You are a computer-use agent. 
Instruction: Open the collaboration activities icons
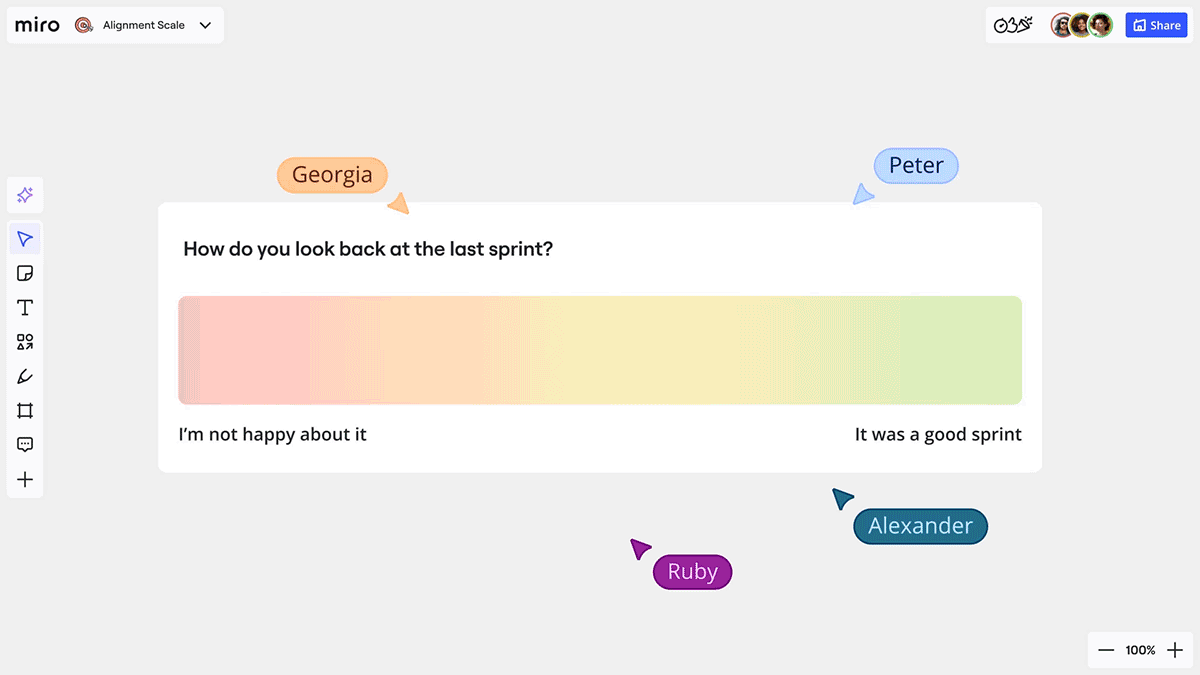1012,25
